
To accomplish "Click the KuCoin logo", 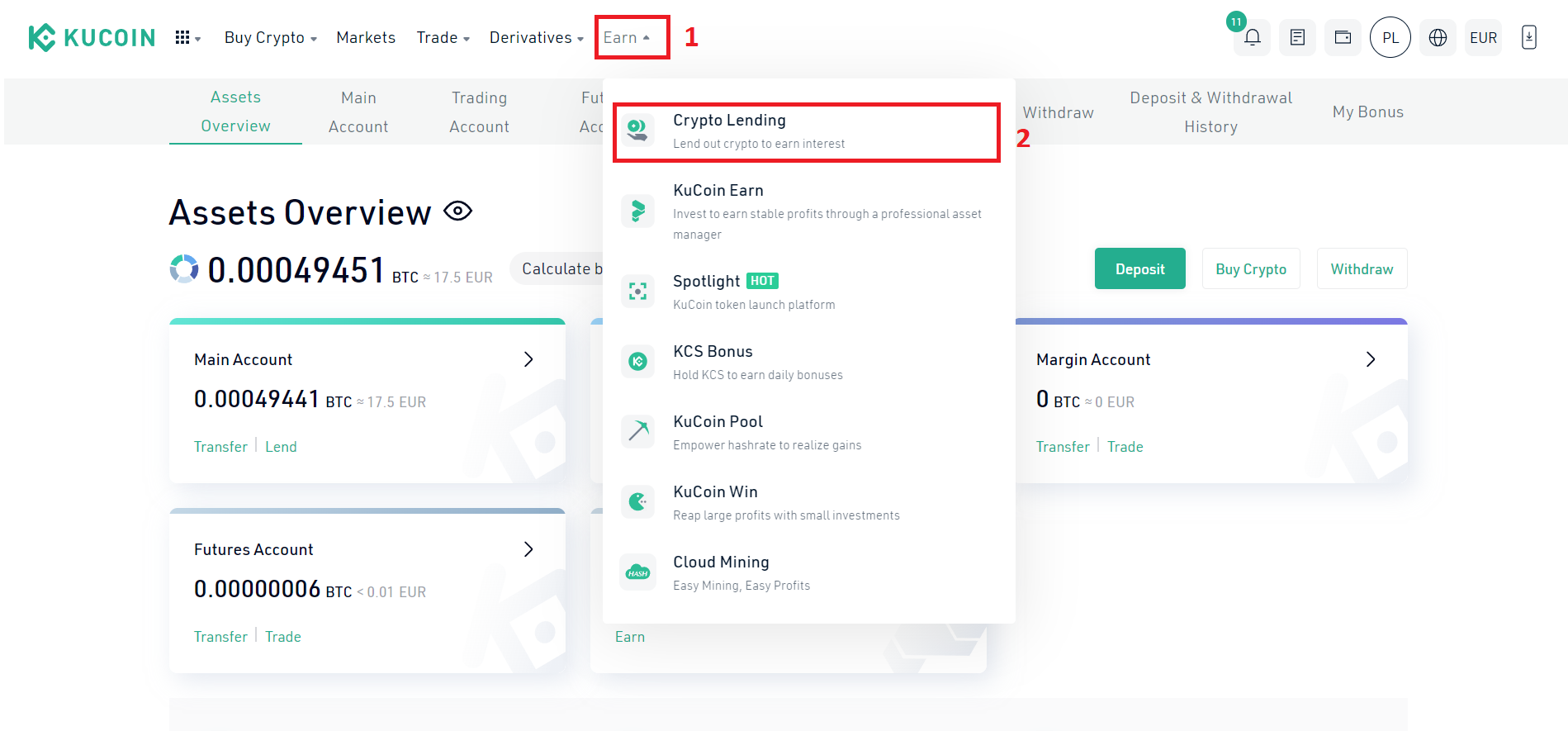I will coord(92,37).
